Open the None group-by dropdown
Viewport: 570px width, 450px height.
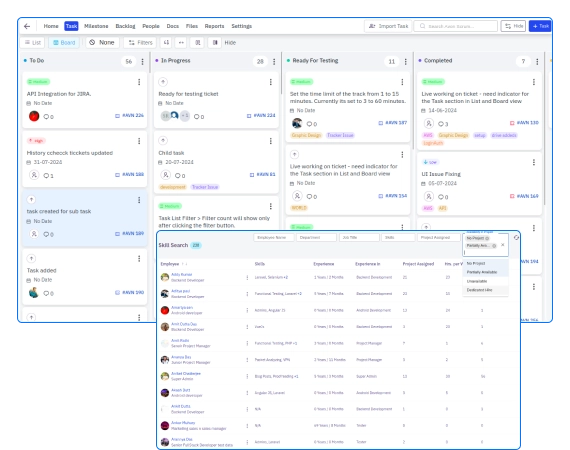point(102,43)
